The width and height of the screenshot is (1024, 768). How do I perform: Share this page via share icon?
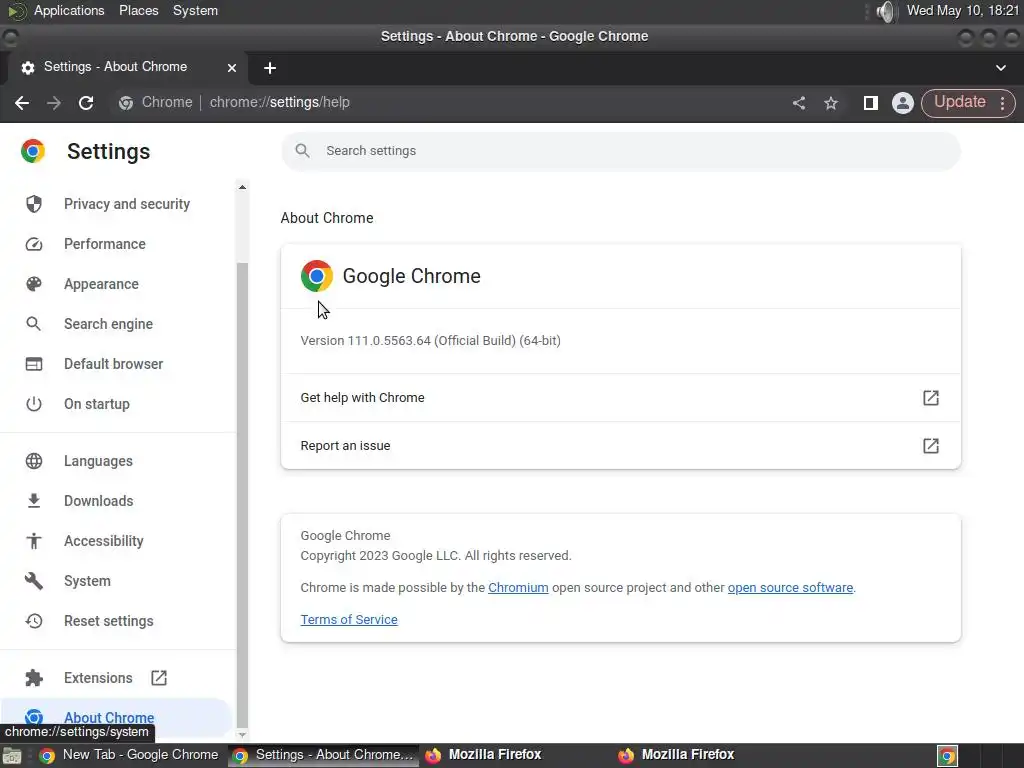coord(799,103)
